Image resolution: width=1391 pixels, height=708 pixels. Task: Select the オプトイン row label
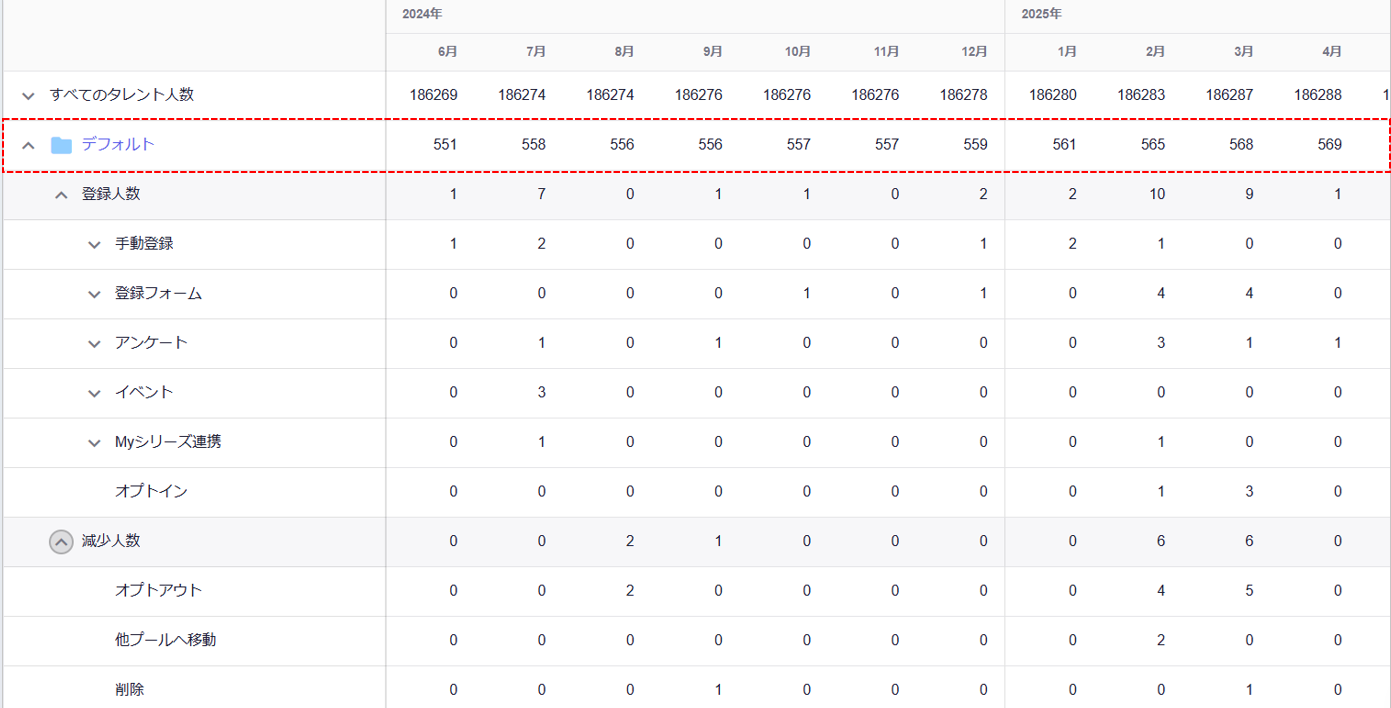[x=151, y=491]
